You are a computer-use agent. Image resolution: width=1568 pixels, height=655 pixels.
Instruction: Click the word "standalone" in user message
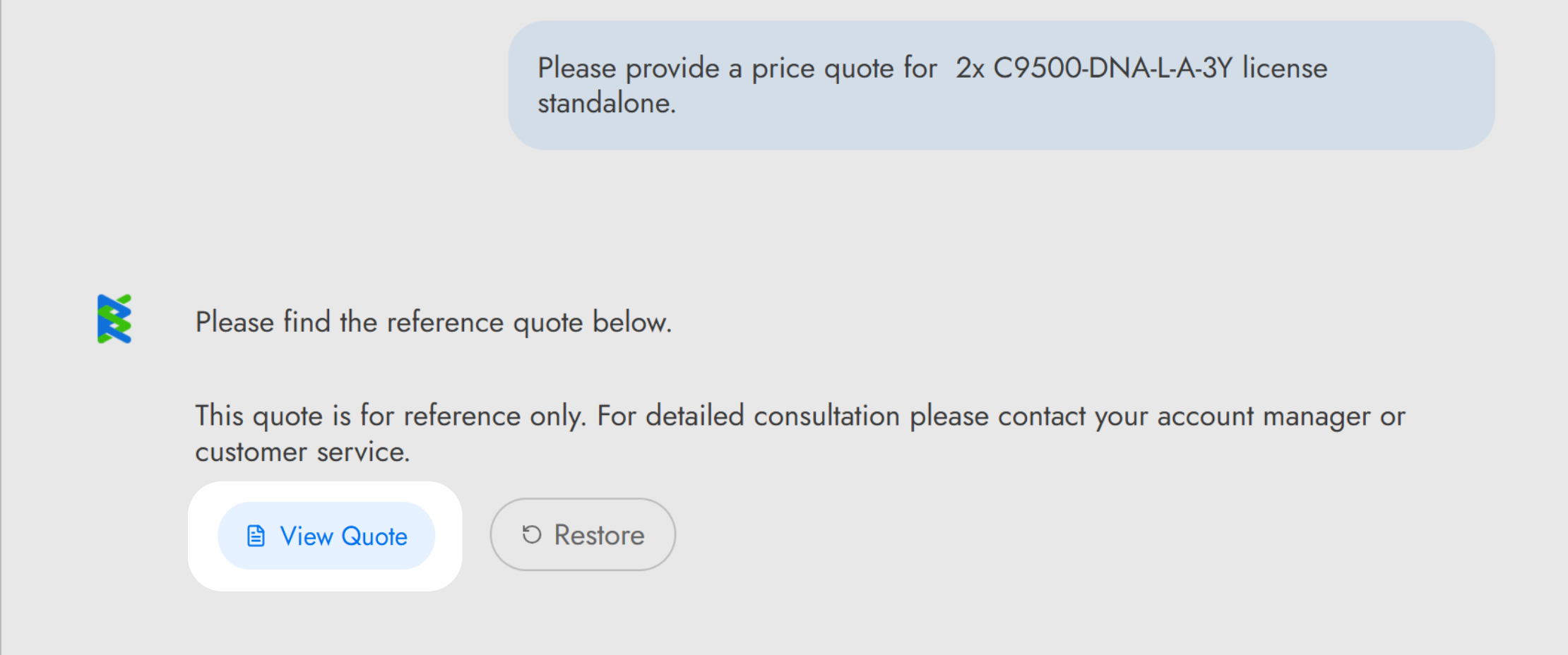tap(606, 103)
